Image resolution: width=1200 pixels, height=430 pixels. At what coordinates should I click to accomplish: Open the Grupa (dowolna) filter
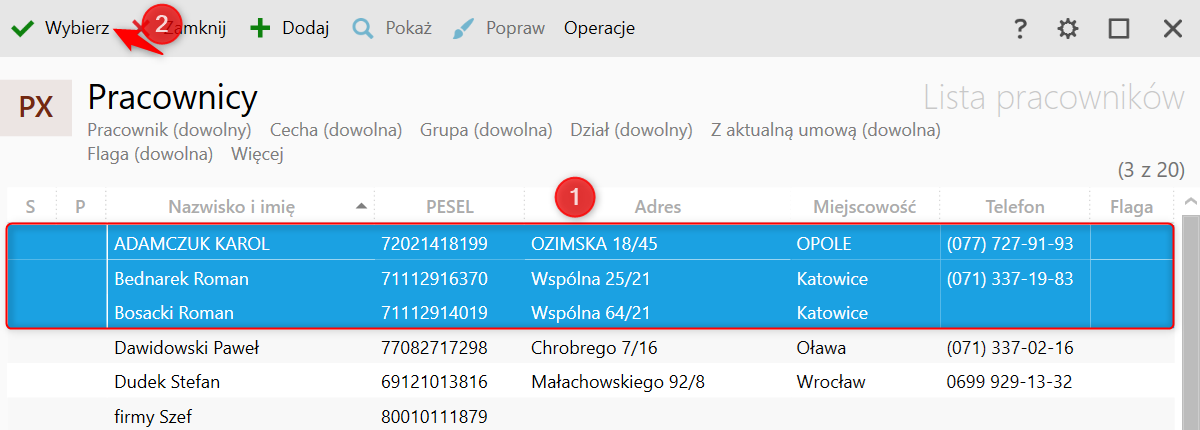tap(486, 129)
